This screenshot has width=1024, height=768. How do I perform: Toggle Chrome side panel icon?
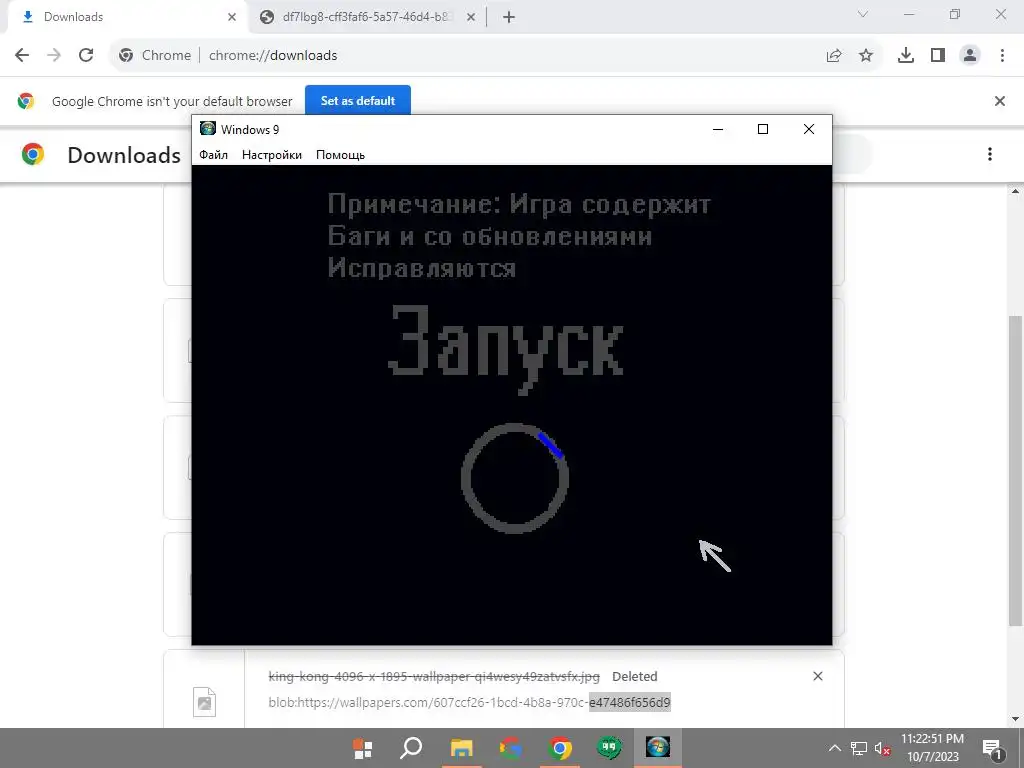click(x=938, y=56)
